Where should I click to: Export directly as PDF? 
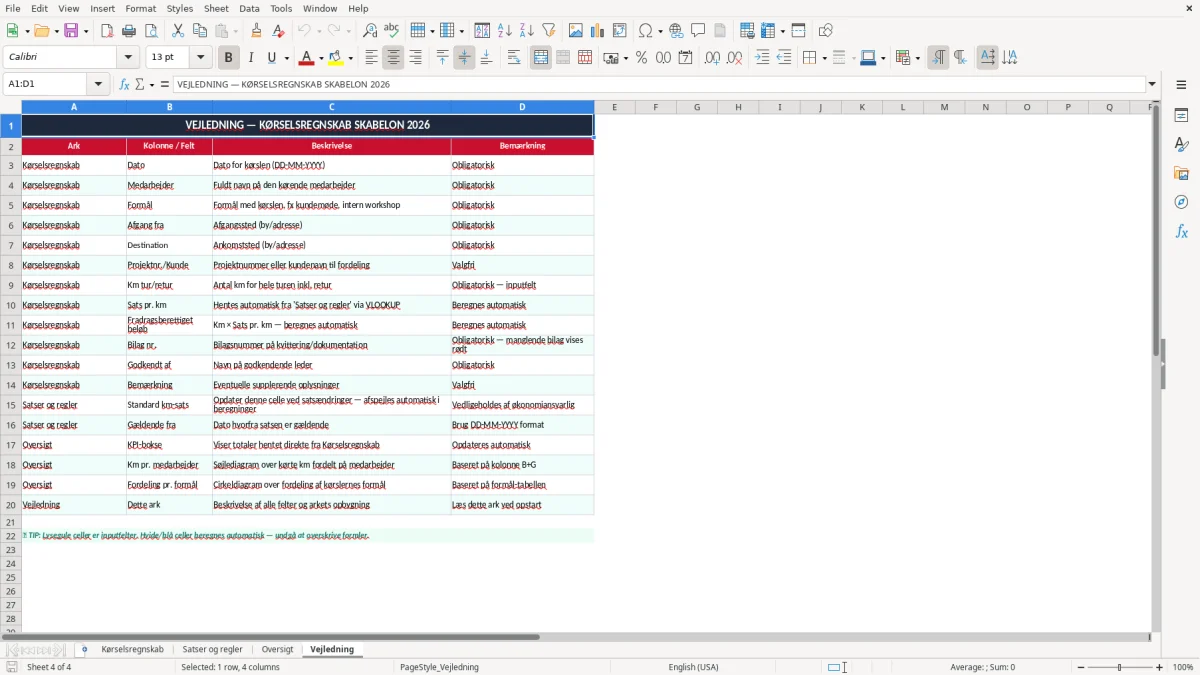[x=107, y=31]
